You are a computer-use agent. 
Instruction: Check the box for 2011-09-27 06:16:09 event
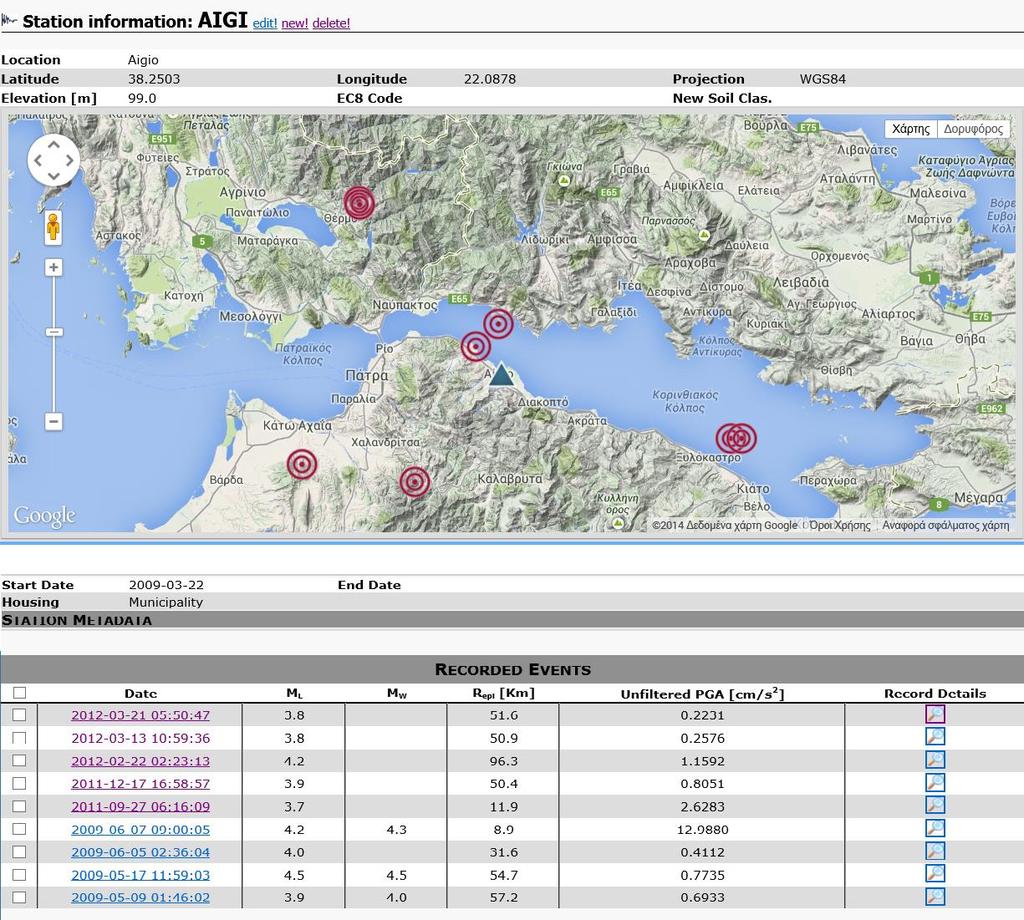pos(20,806)
